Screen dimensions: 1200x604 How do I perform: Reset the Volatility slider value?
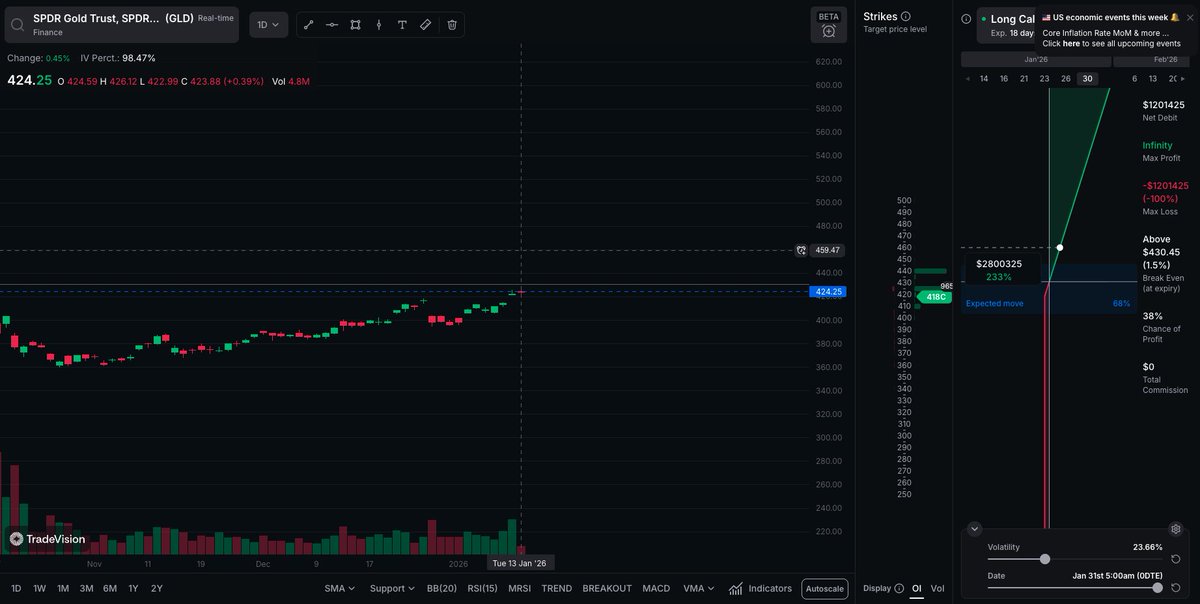(x=1176, y=559)
